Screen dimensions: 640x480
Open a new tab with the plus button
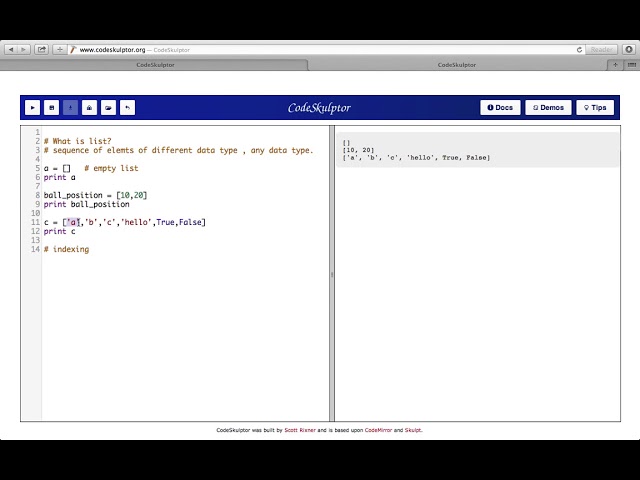pyautogui.click(x=615, y=65)
